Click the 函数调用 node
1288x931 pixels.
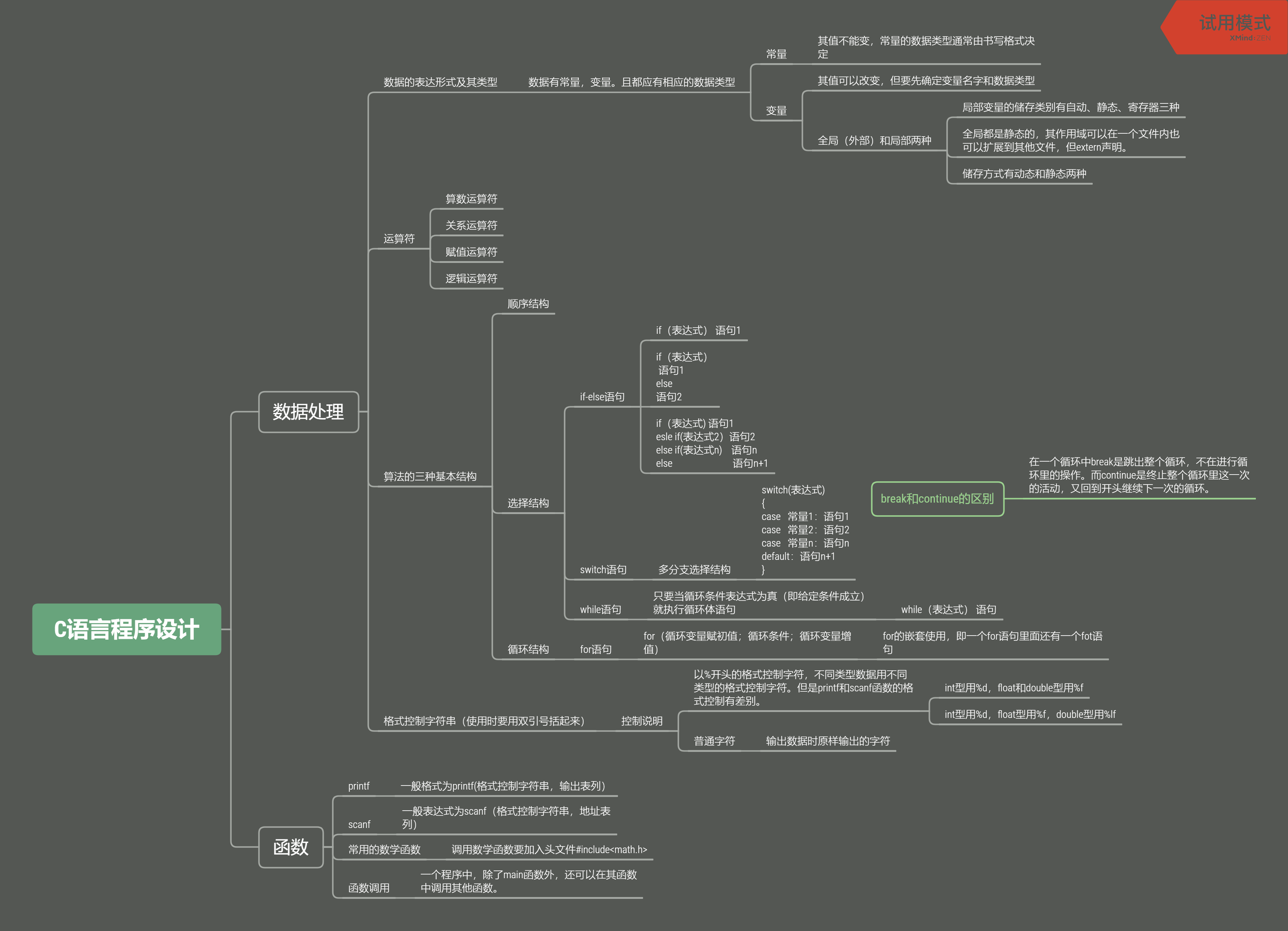pyautogui.click(x=368, y=888)
